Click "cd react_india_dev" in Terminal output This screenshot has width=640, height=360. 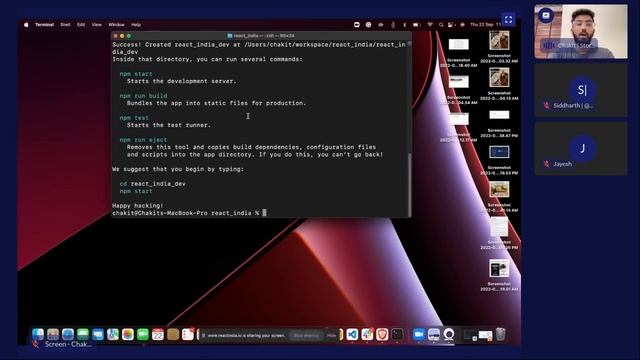[x=153, y=184]
